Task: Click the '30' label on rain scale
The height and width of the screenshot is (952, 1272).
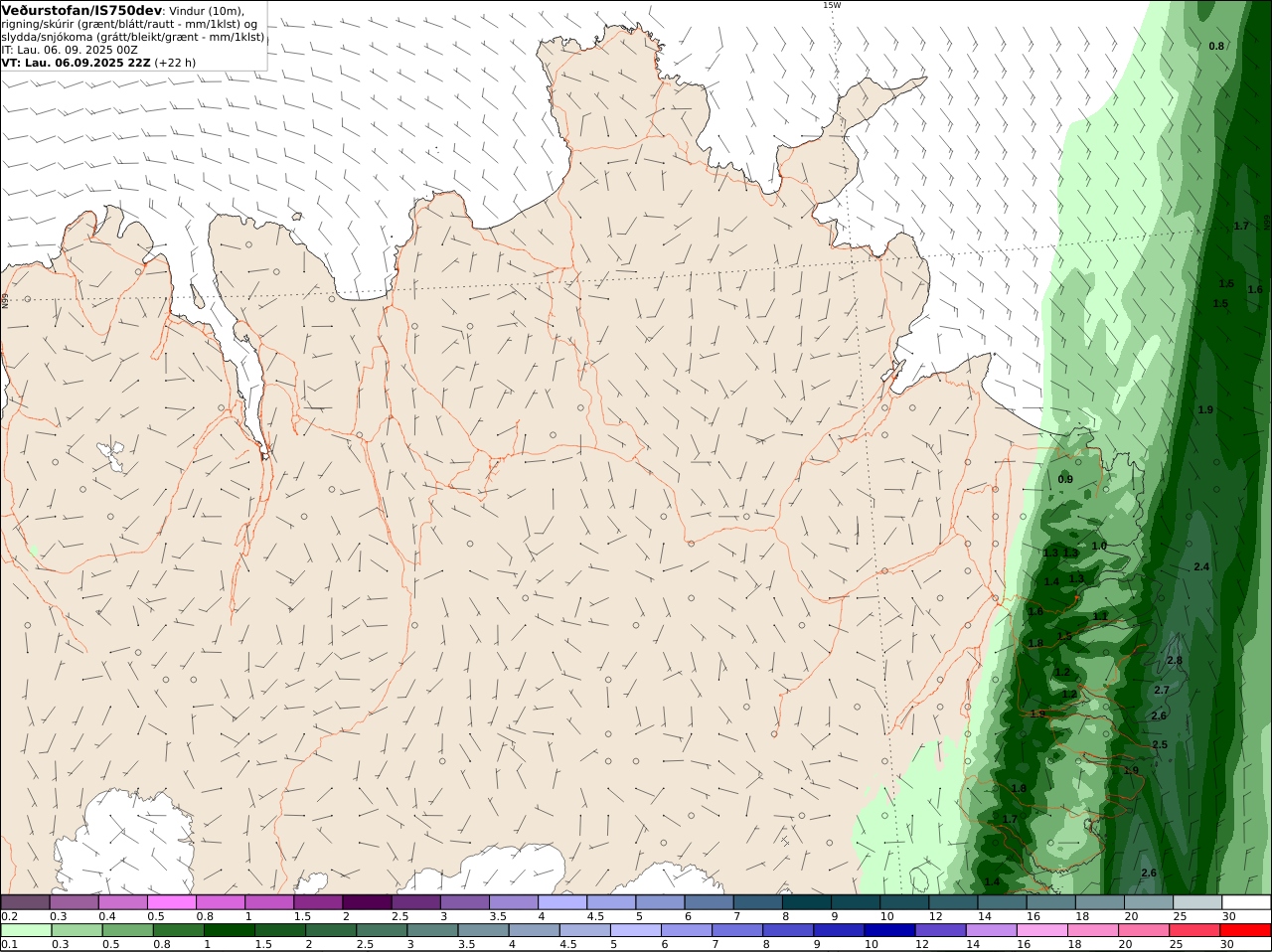Action: click(x=1227, y=945)
